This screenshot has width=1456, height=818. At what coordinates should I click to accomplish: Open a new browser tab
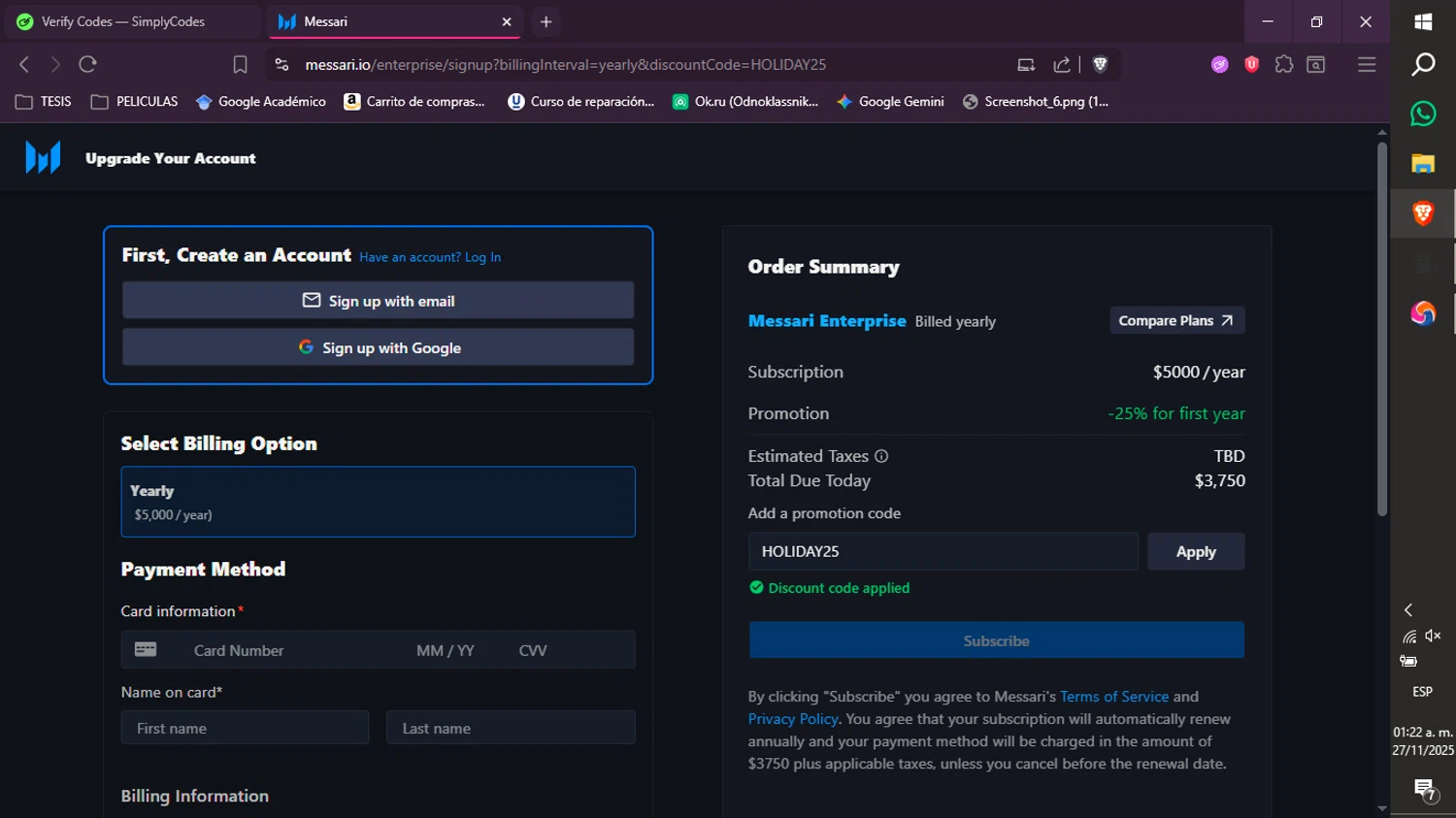click(x=546, y=21)
